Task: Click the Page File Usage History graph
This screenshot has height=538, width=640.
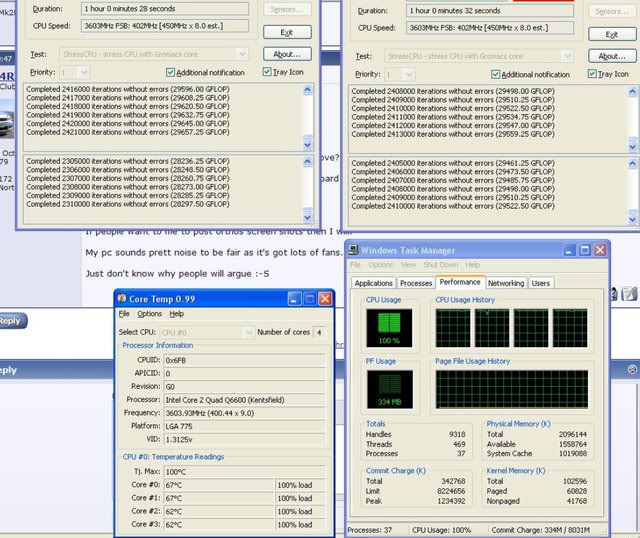Action: click(511, 389)
